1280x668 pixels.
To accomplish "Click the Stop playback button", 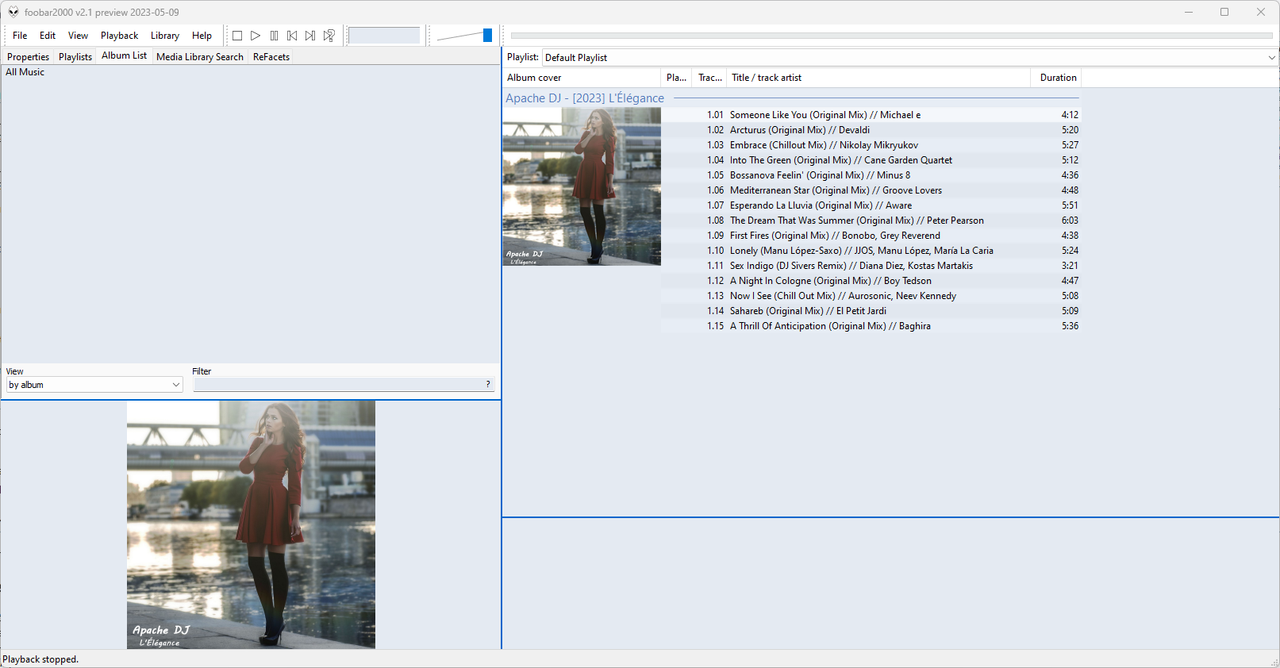I will tap(237, 36).
